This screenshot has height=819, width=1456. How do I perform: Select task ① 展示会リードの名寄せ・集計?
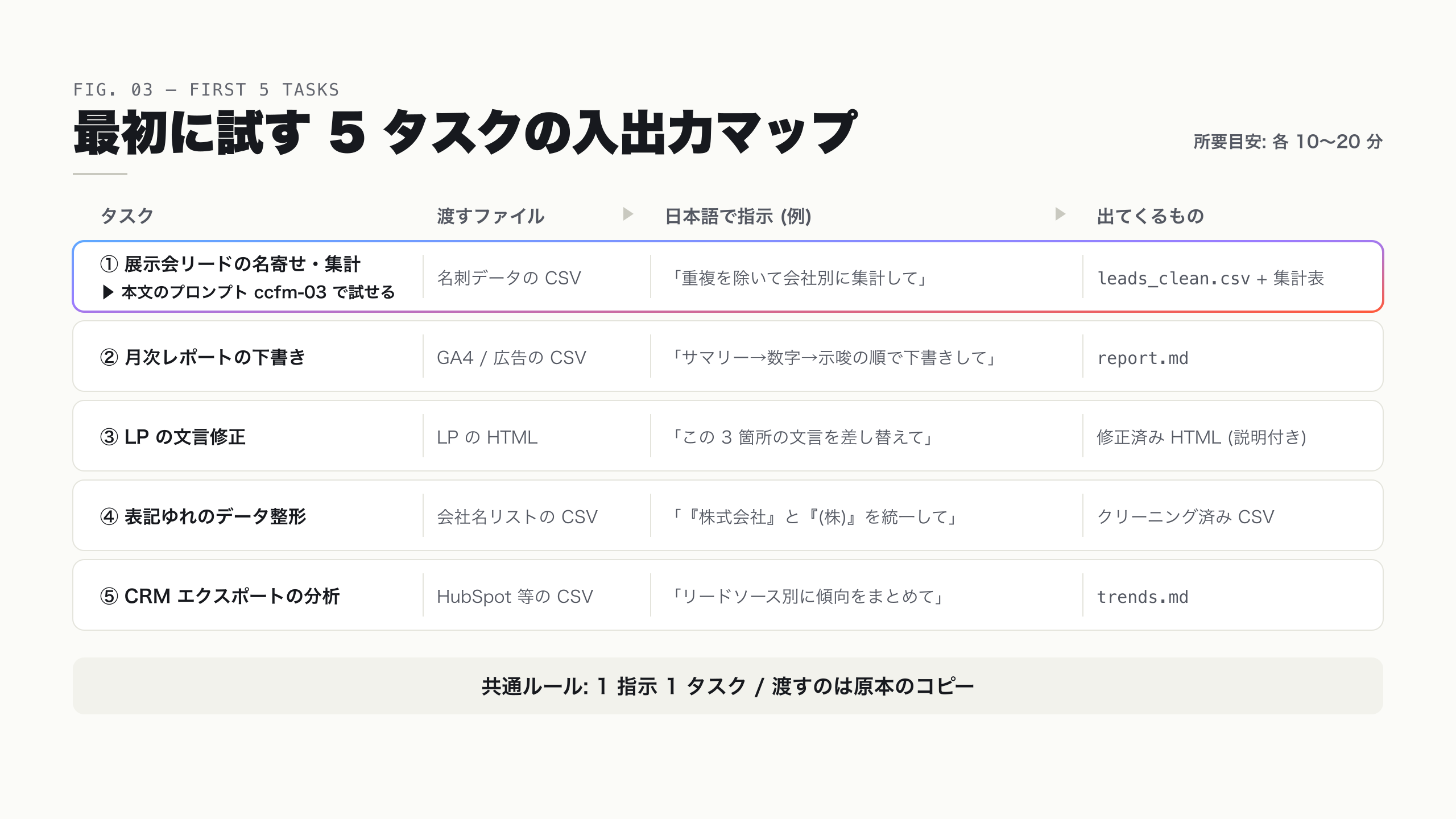[230, 264]
